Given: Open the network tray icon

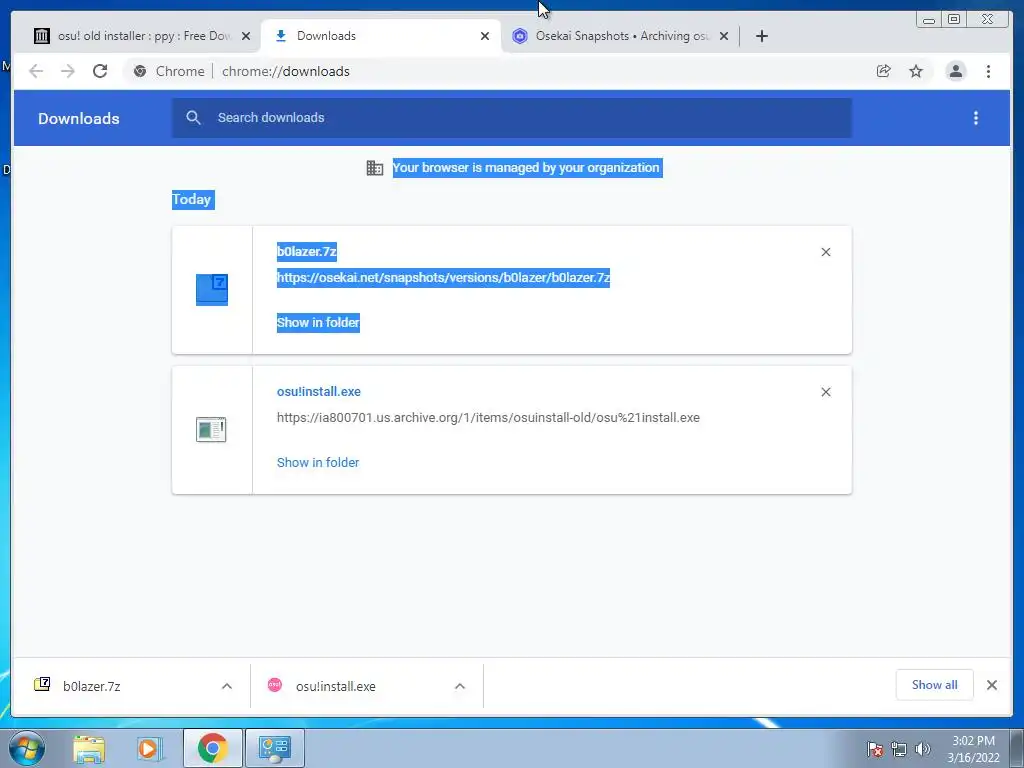Looking at the screenshot, I should (x=899, y=749).
